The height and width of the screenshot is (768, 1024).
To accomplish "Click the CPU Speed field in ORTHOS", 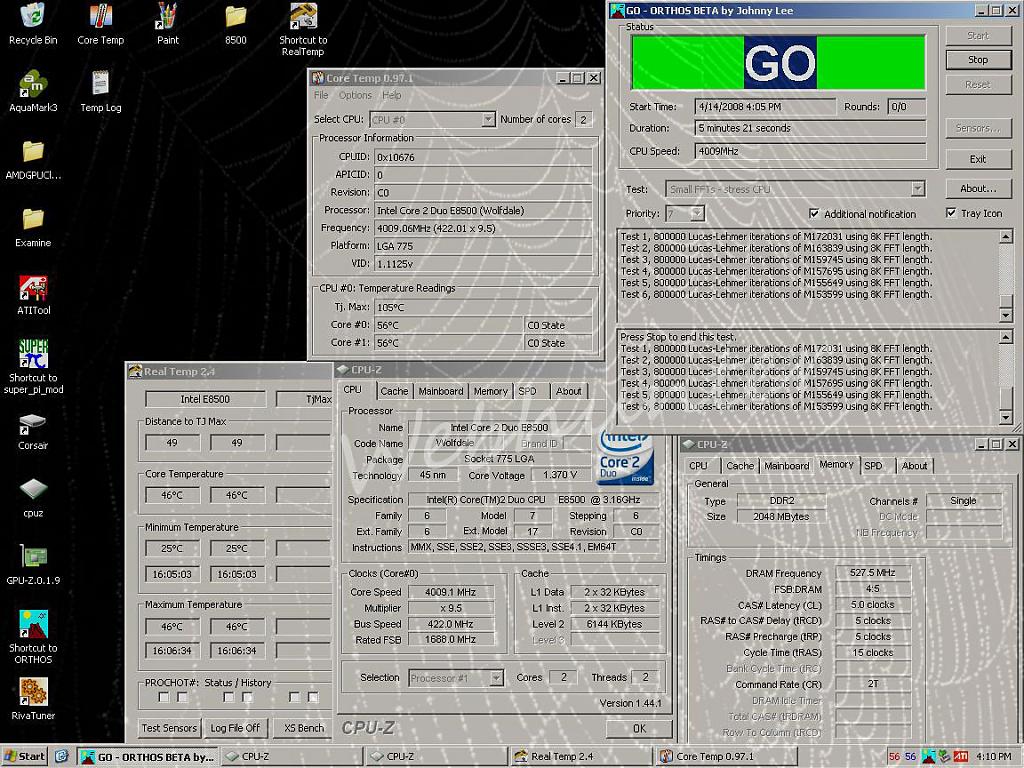I will pos(810,151).
